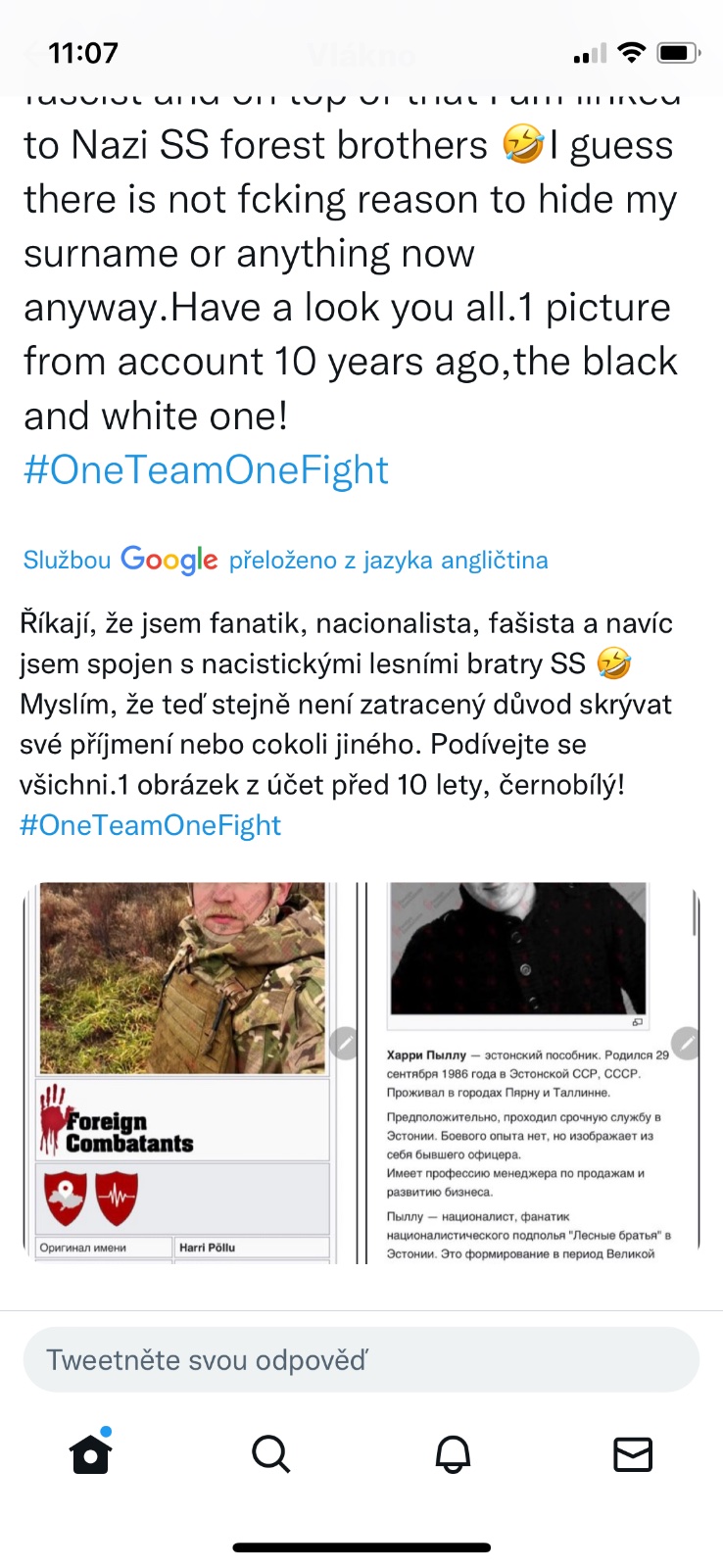Tap the Wi-Fi status bar icon
723x1568 pixels.
coord(633,53)
